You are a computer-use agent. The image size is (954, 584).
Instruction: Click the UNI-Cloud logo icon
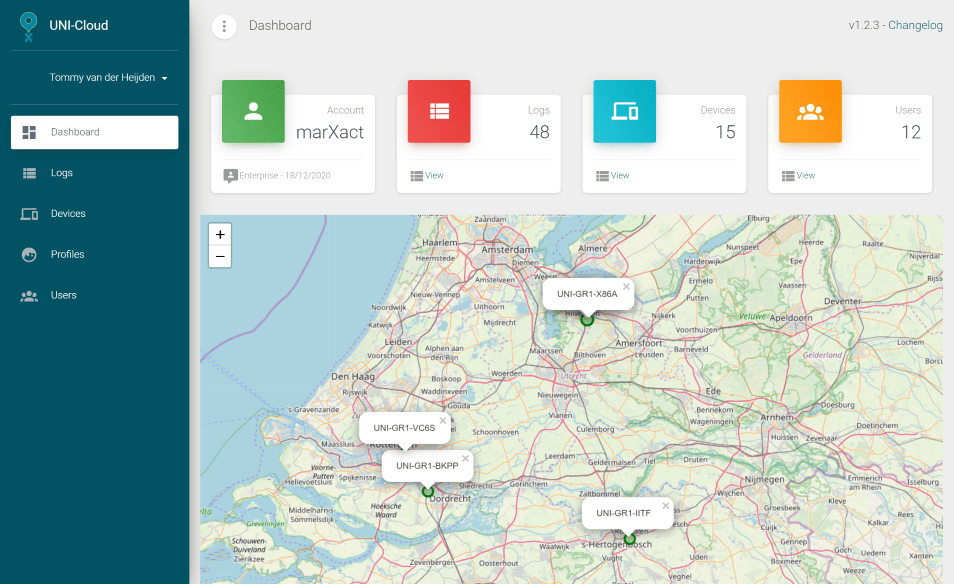[x=29, y=27]
